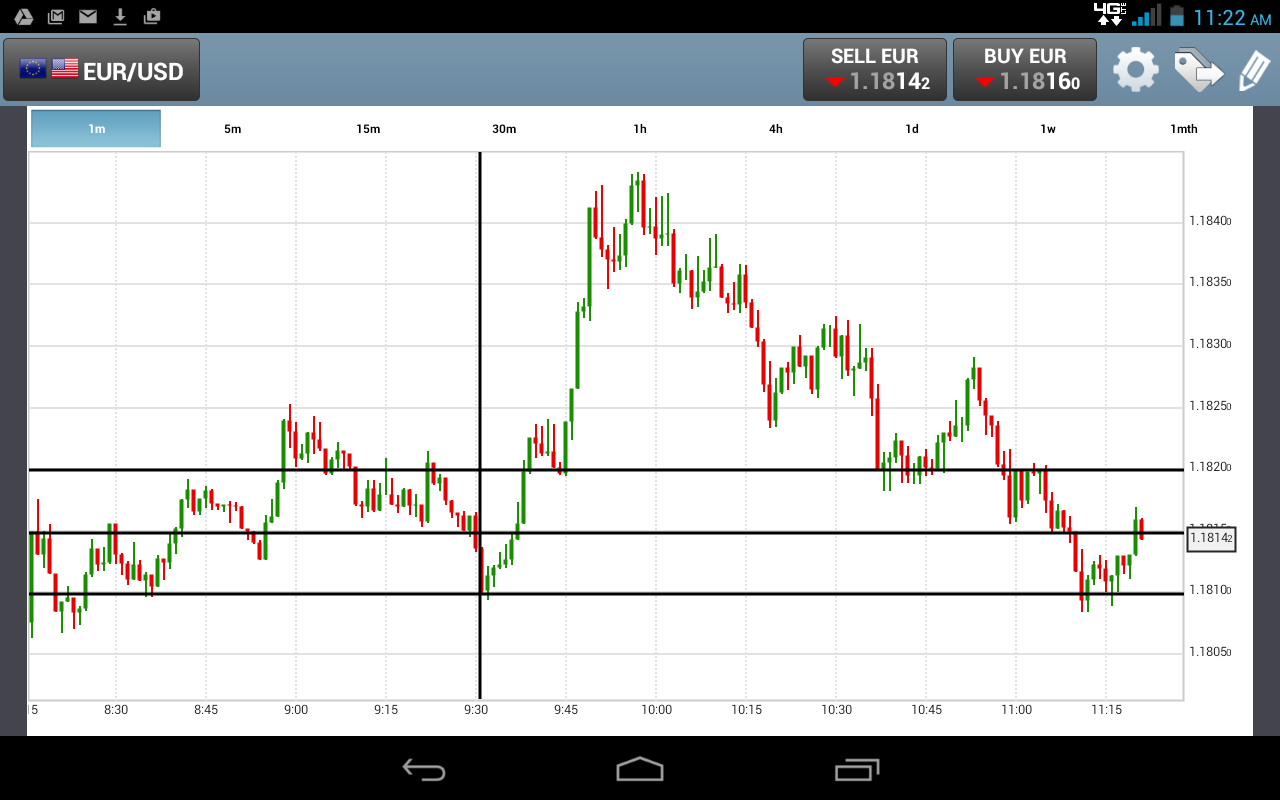Screen dimensions: 1280x800
Task: Tap the 1.18350 price axis label
Action: (1210, 283)
